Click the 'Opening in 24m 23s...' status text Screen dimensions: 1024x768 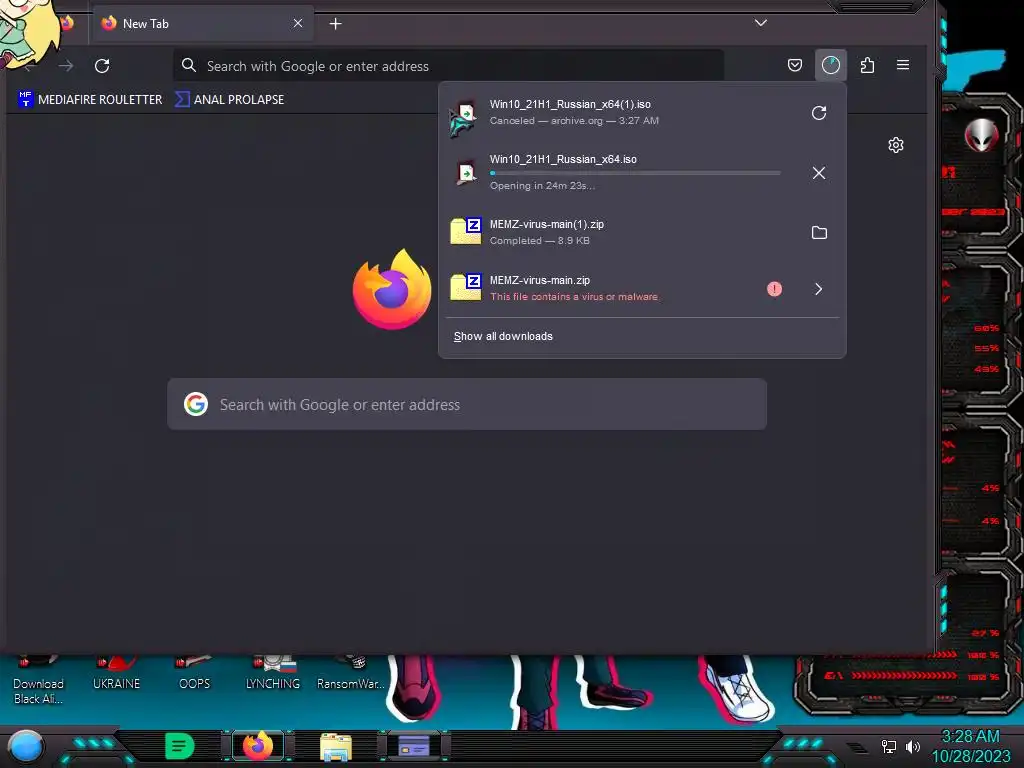[543, 185]
